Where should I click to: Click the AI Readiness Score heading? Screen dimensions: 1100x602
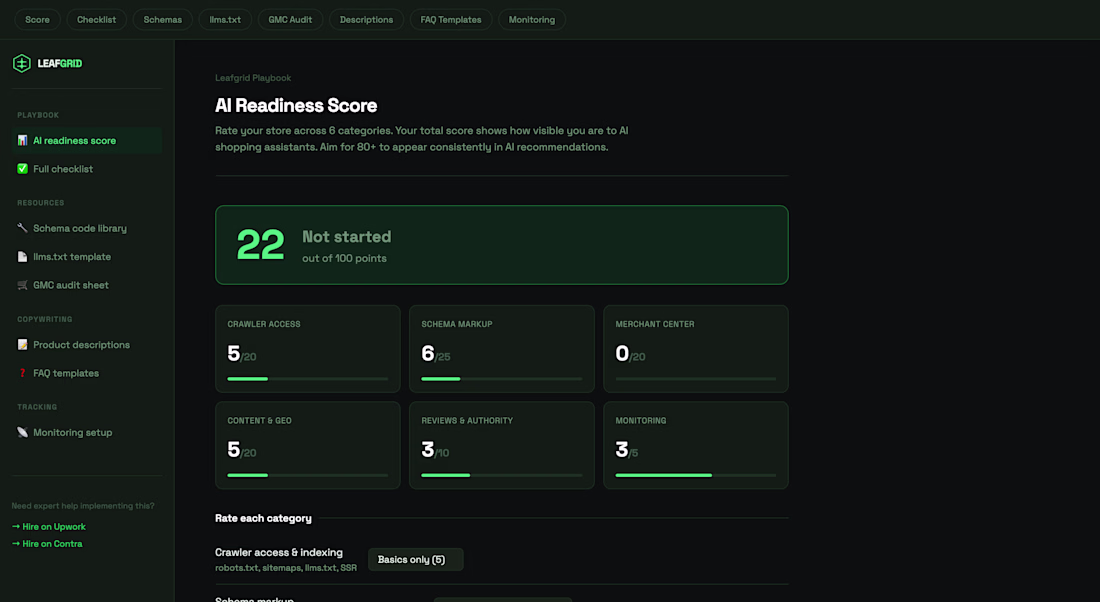(x=296, y=105)
